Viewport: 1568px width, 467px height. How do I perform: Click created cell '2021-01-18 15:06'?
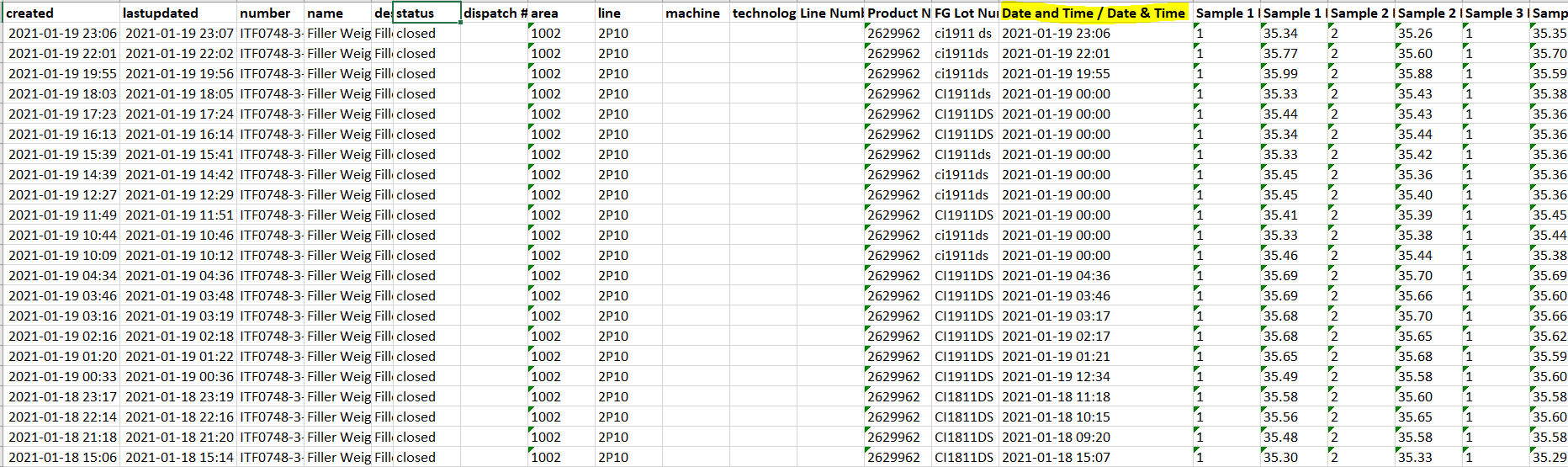pos(61,457)
